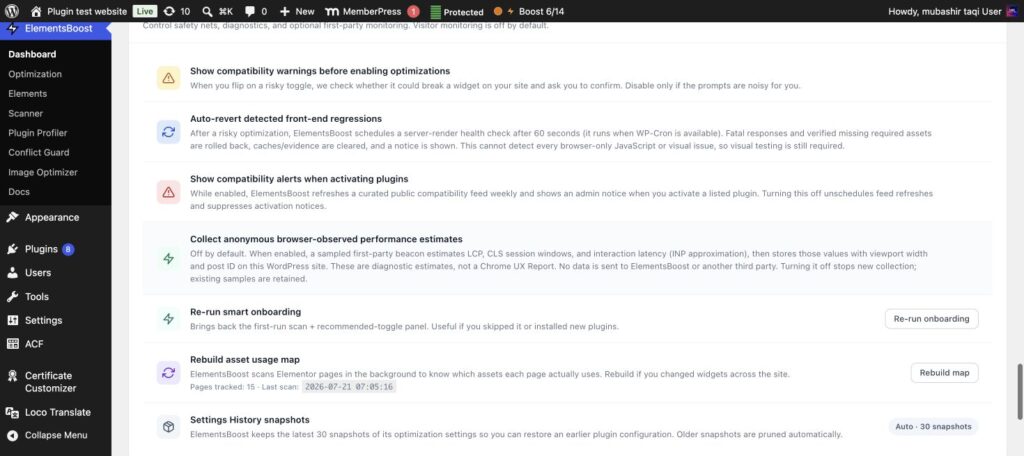Screen dimensions: 1024x456
Task: Click the Collapse Menu arrow icon
Action: pyautogui.click(x=12, y=435)
